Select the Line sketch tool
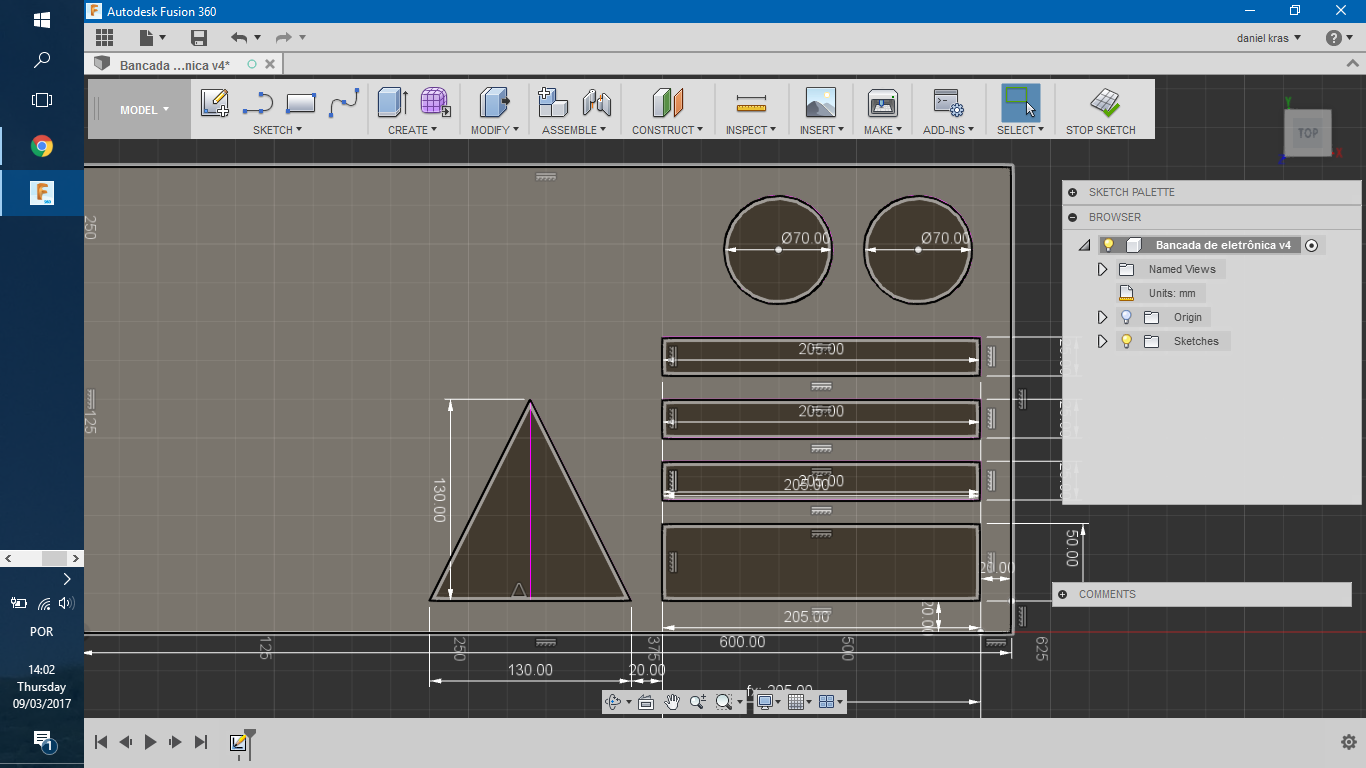 258,103
